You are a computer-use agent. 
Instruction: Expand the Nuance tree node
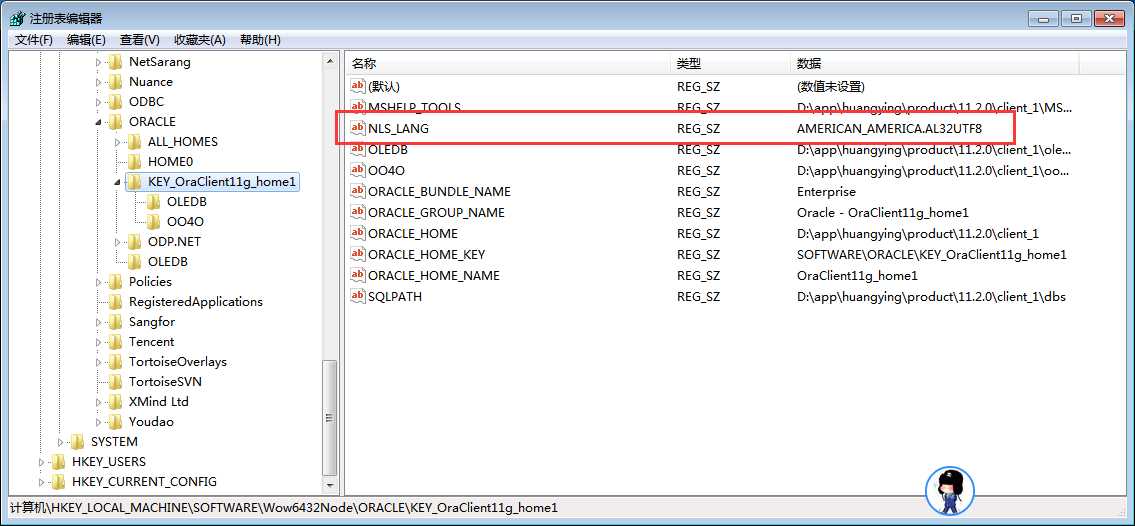99,82
